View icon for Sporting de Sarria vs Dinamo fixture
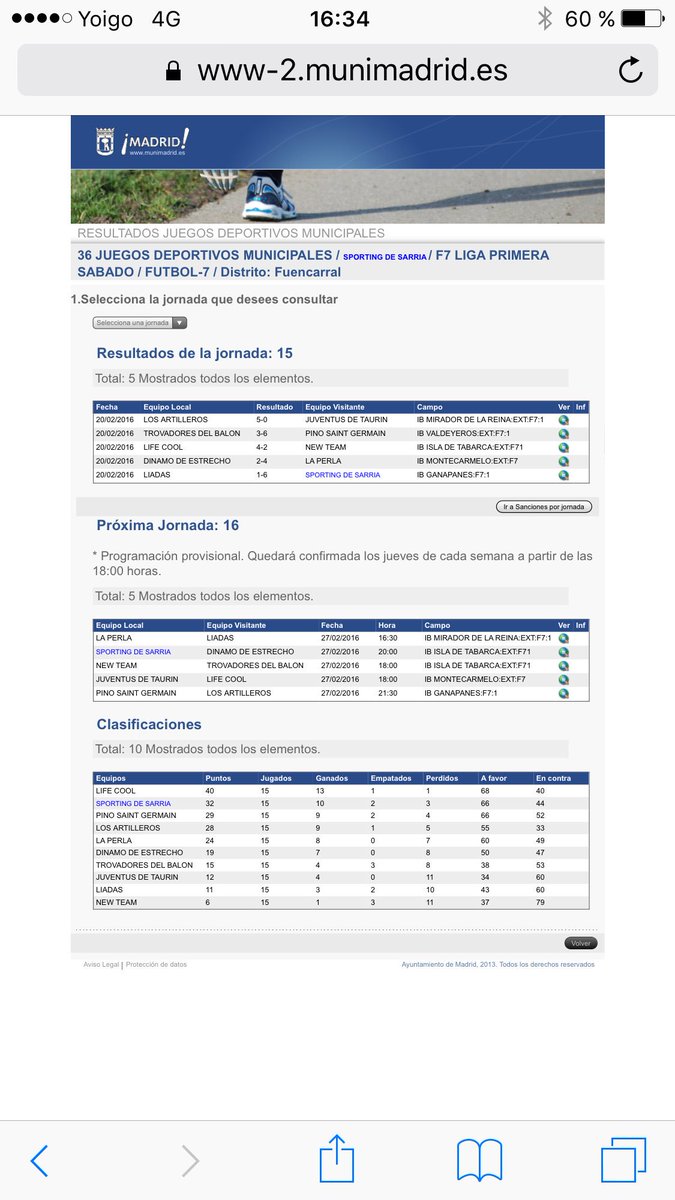 tap(564, 652)
